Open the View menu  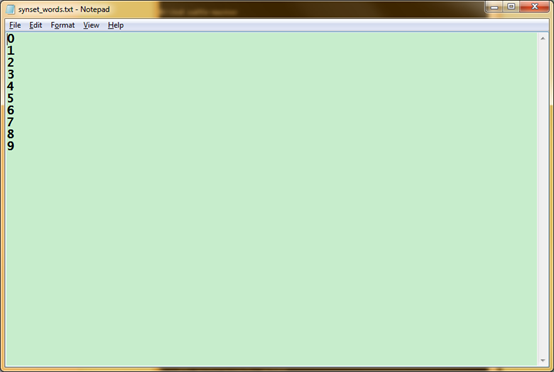(x=91, y=25)
